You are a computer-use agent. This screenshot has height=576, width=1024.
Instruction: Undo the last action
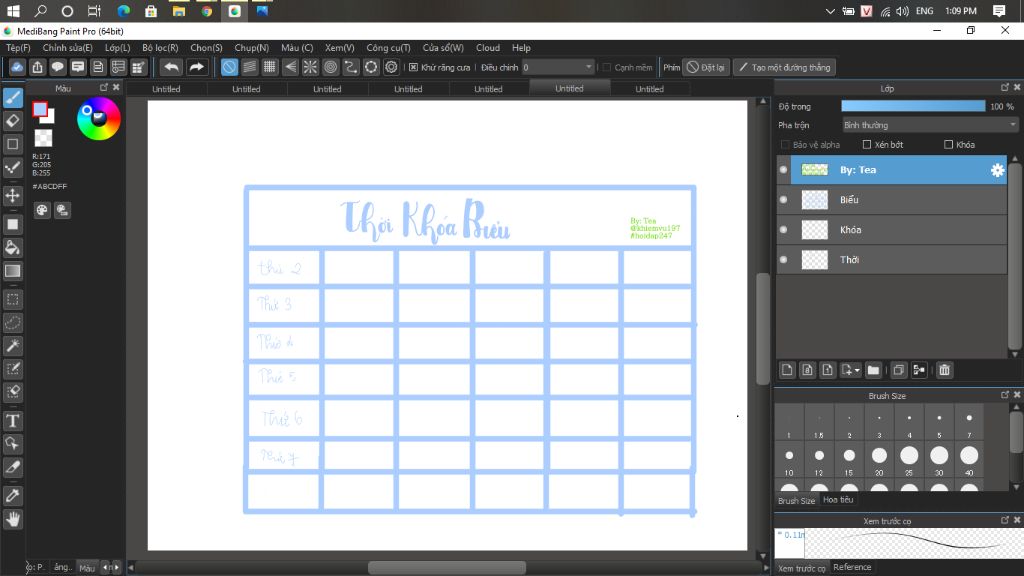(x=171, y=67)
